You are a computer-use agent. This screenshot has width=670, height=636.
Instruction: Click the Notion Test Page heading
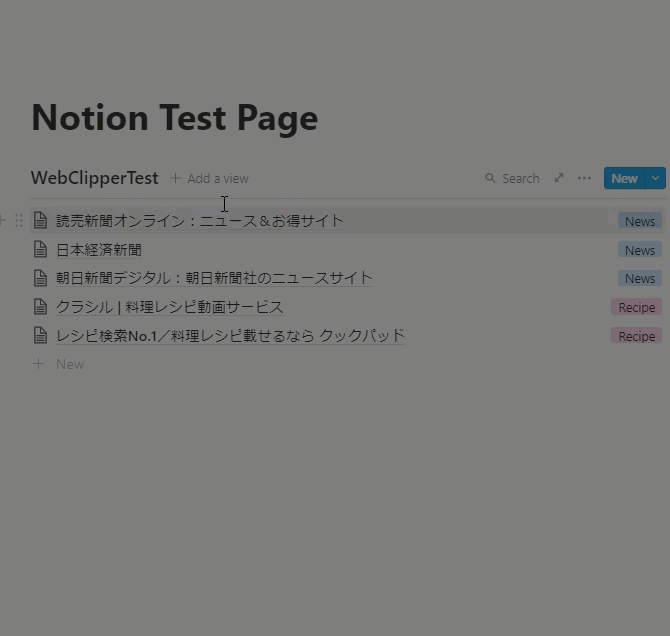point(174,118)
